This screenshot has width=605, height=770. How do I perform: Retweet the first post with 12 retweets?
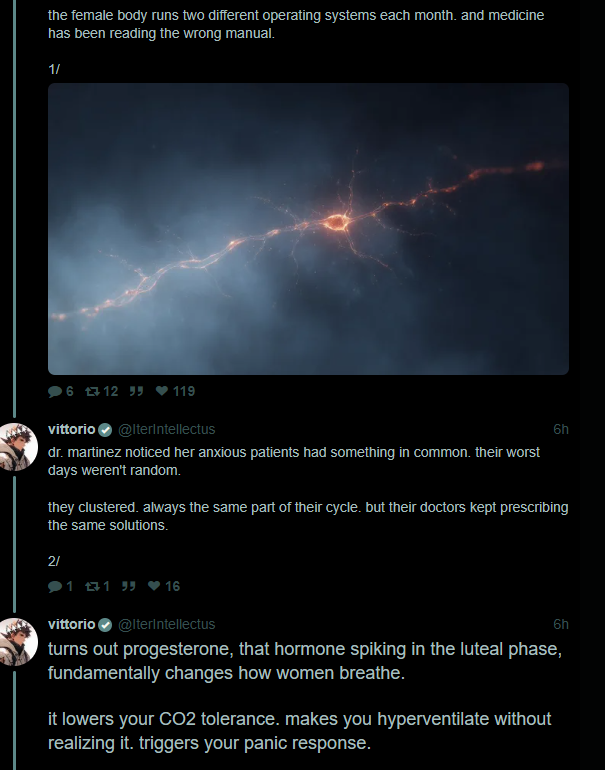coord(102,391)
